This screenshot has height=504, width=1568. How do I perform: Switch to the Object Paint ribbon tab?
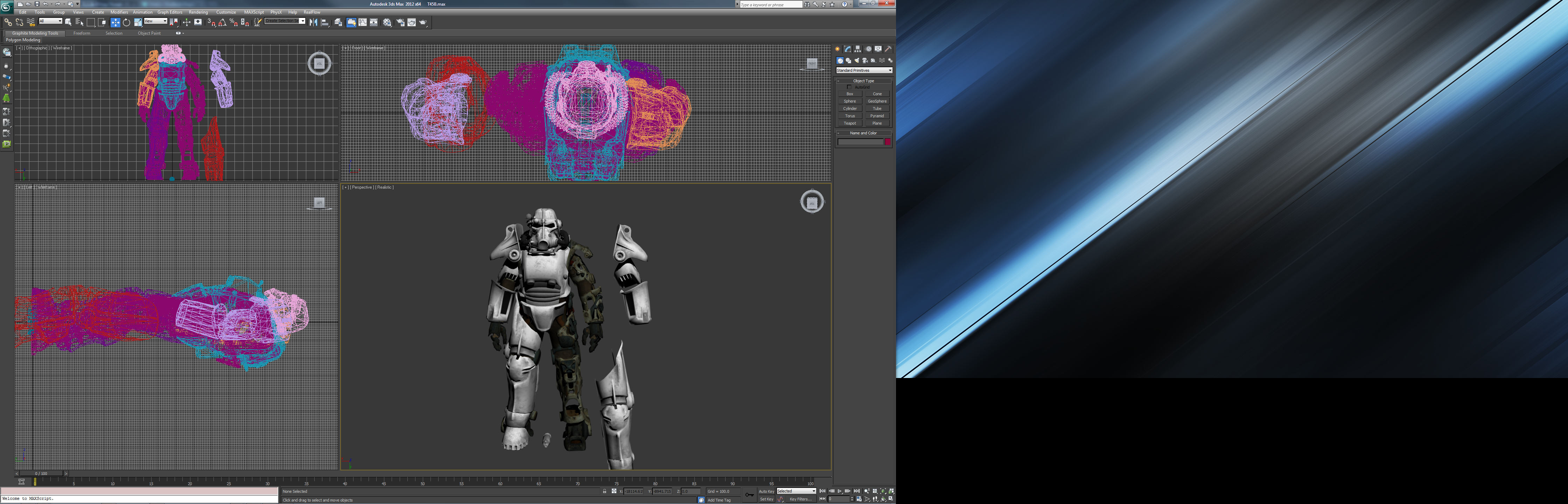pos(149,34)
